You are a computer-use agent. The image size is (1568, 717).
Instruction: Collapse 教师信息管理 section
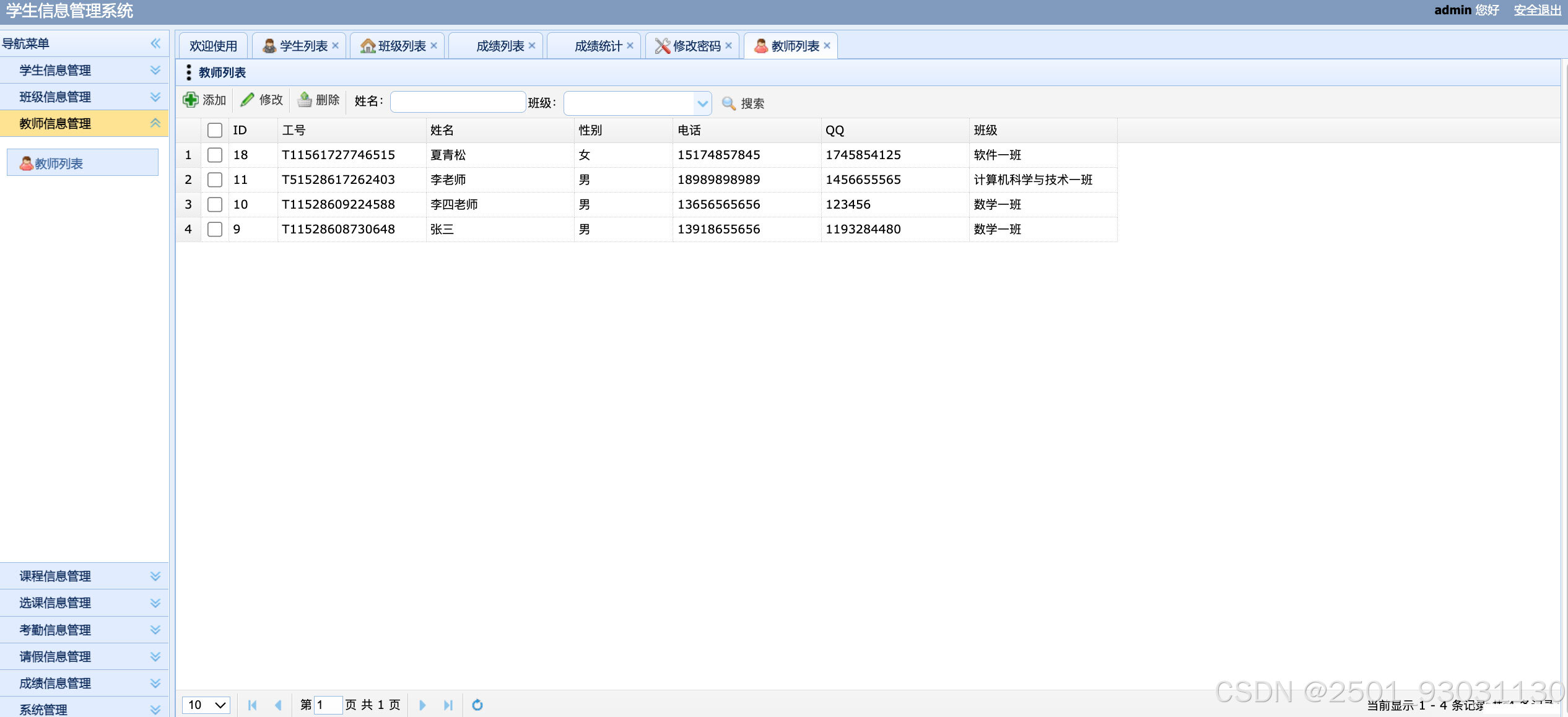click(x=155, y=123)
